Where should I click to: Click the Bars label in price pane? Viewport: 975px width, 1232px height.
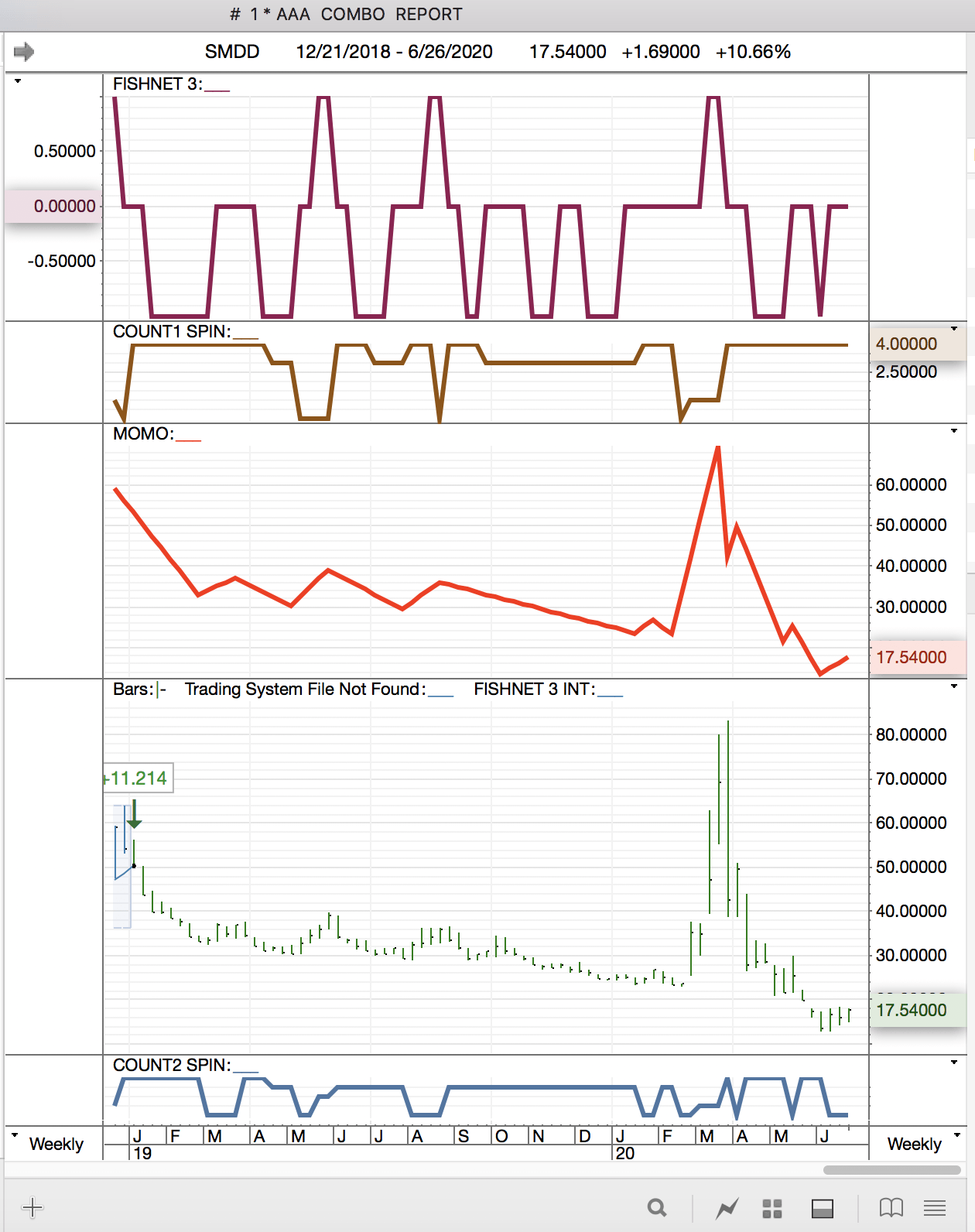(133, 689)
